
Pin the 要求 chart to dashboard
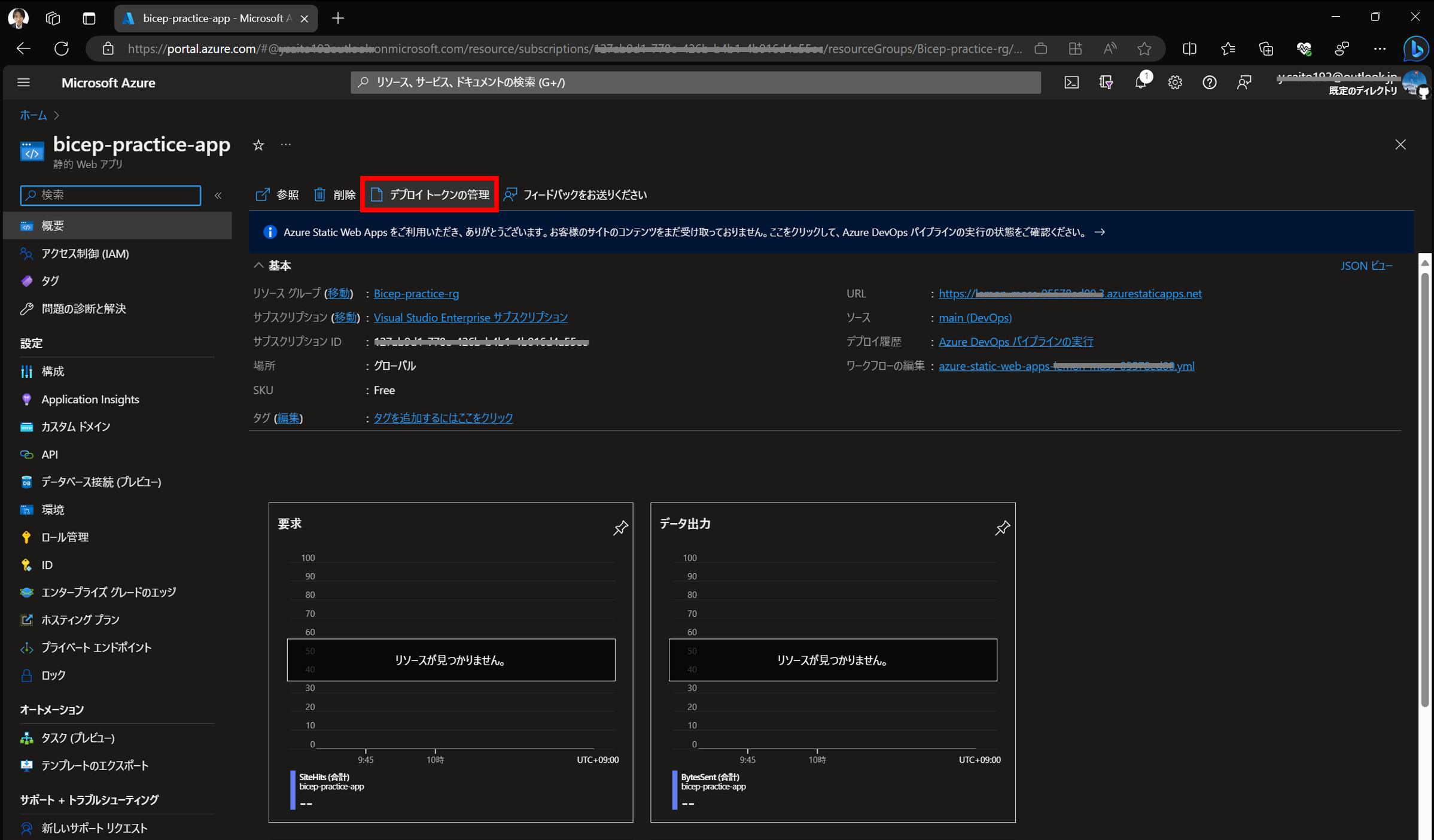point(620,528)
